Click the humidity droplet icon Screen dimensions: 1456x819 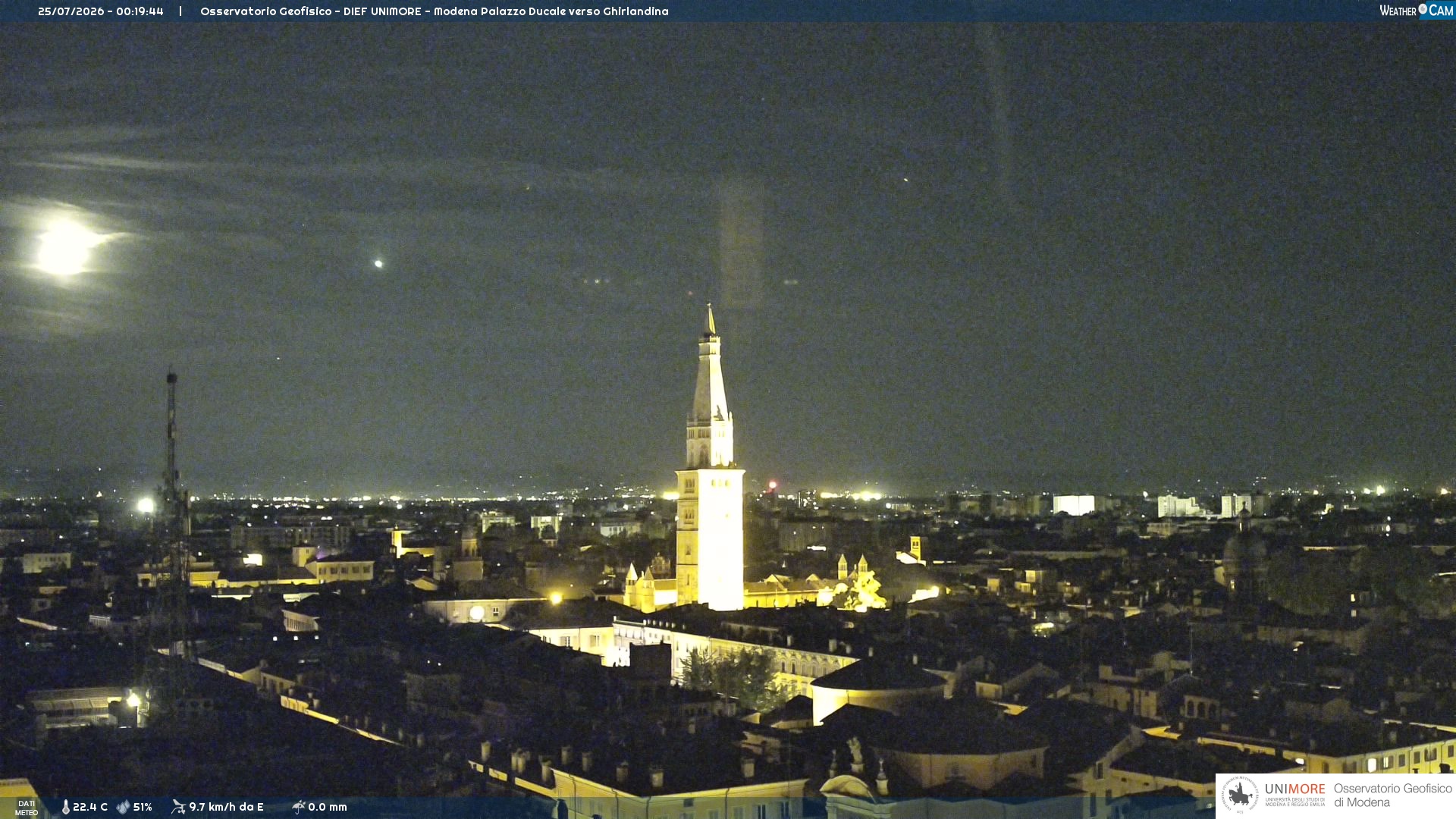[123, 807]
